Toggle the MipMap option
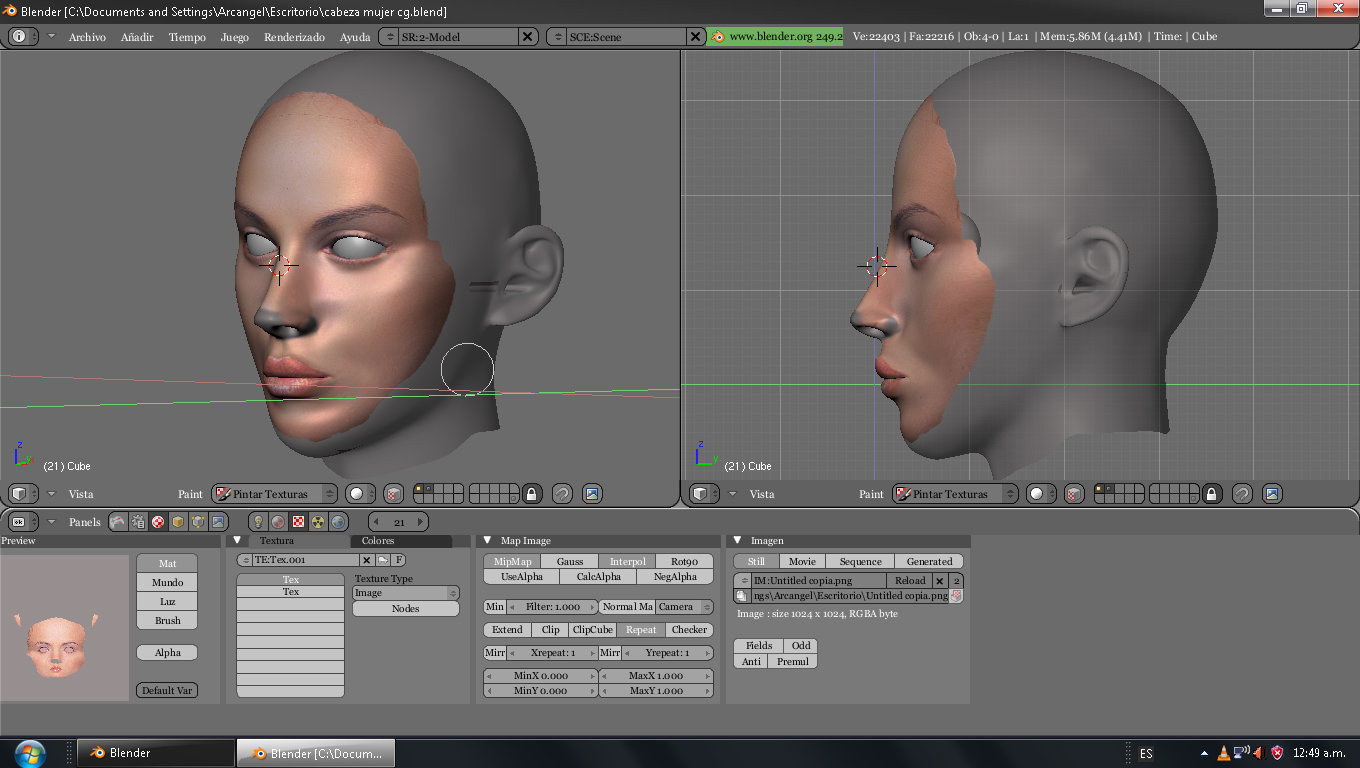The height and width of the screenshot is (768, 1360). coord(512,561)
